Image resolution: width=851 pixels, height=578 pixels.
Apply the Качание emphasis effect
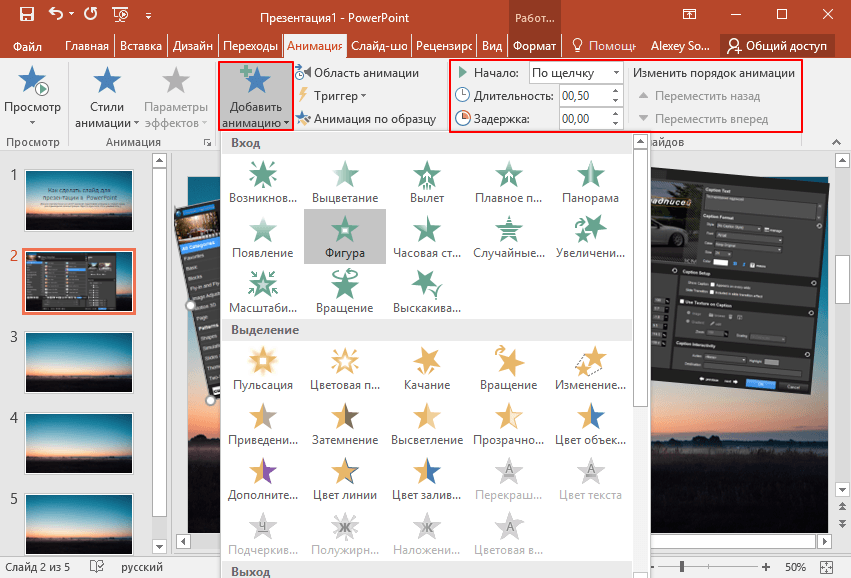[427, 368]
